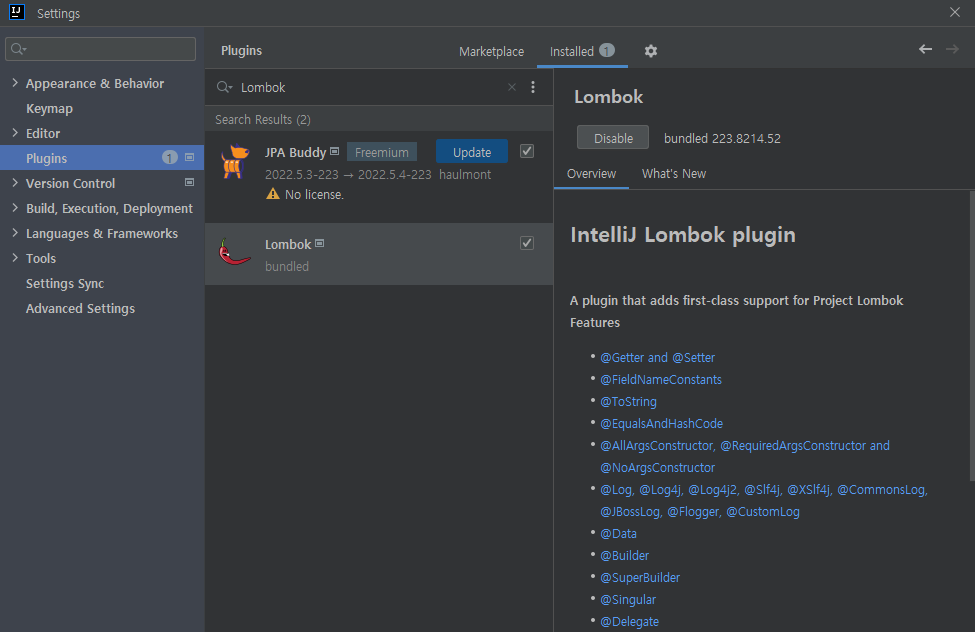Open the @Getter and @Setter link

click(x=657, y=358)
